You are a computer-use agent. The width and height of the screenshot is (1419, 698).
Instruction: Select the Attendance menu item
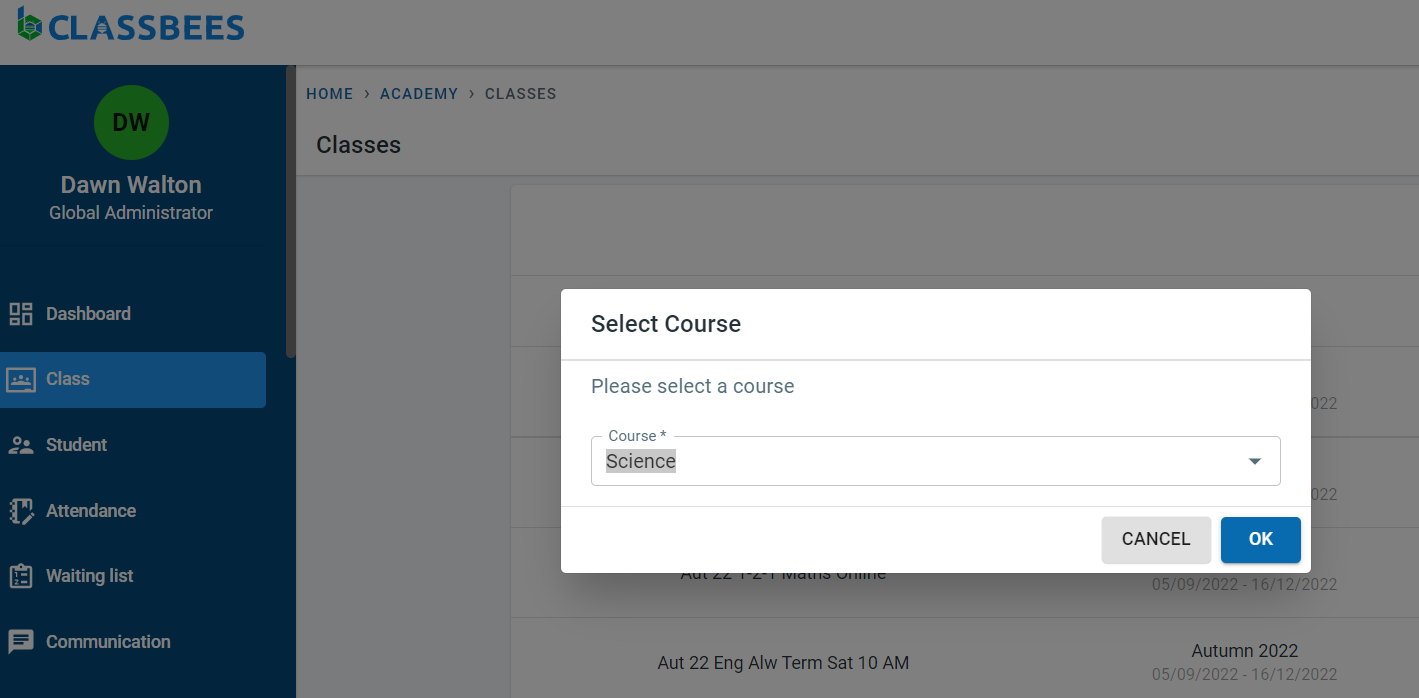(91, 511)
